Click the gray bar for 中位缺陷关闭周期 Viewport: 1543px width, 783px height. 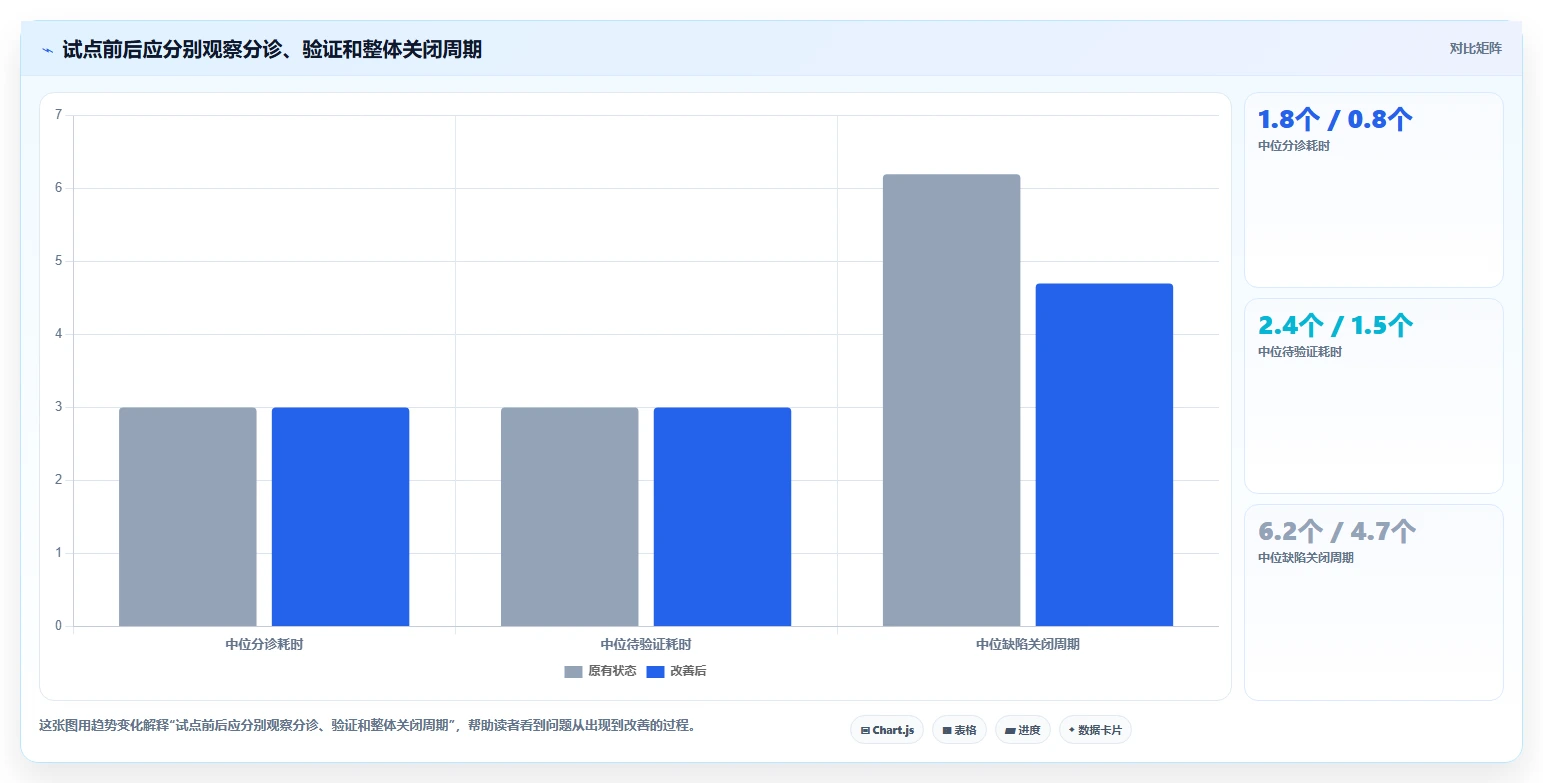(x=951, y=400)
